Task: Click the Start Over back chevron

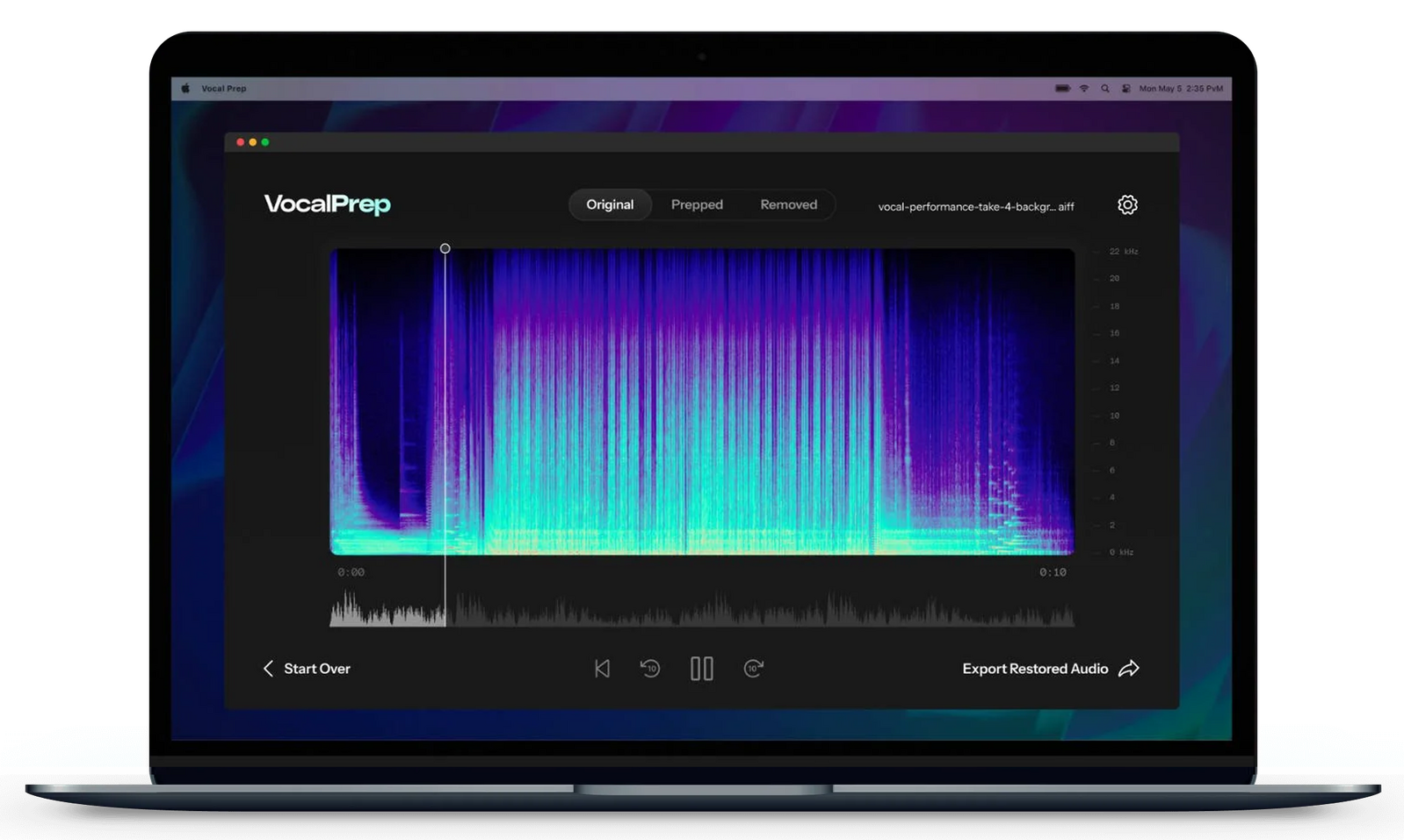Action: pos(269,669)
